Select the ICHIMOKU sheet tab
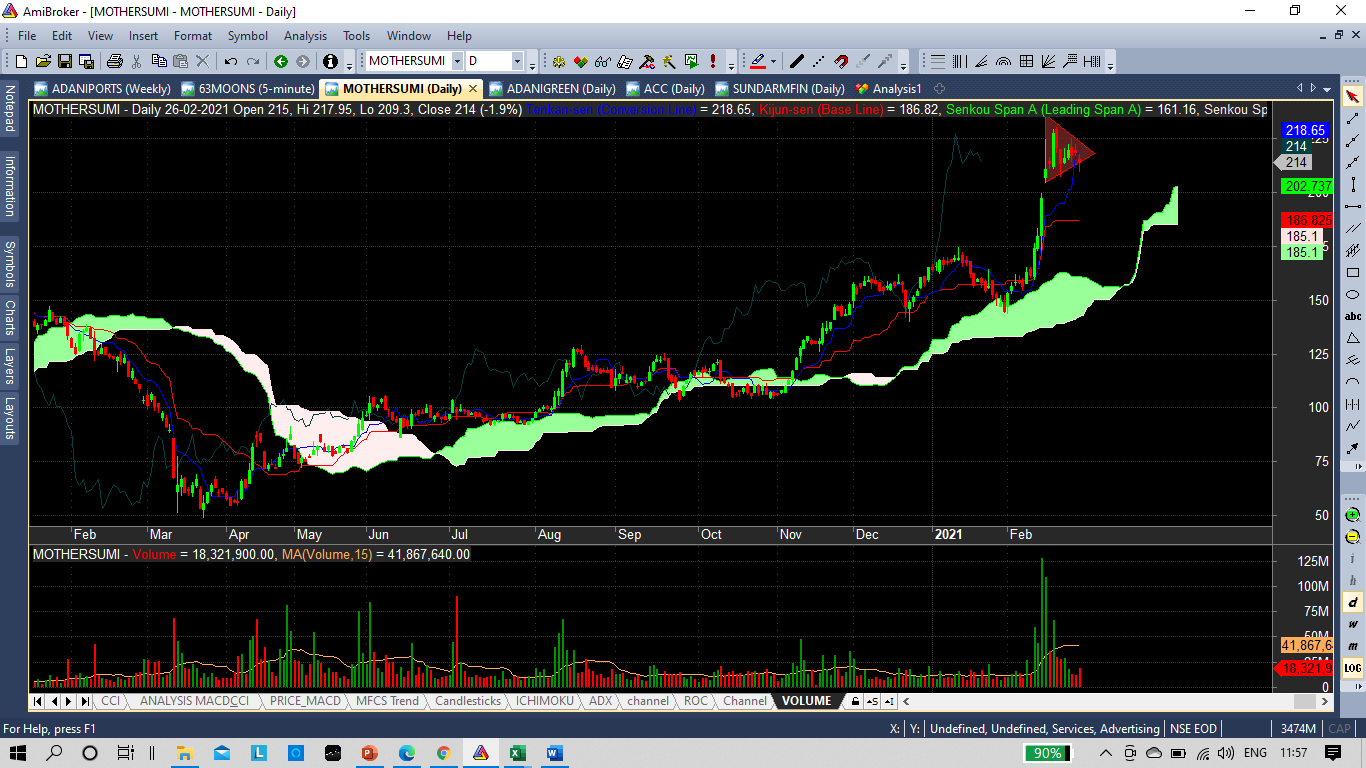This screenshot has width=1366, height=768. 545,701
